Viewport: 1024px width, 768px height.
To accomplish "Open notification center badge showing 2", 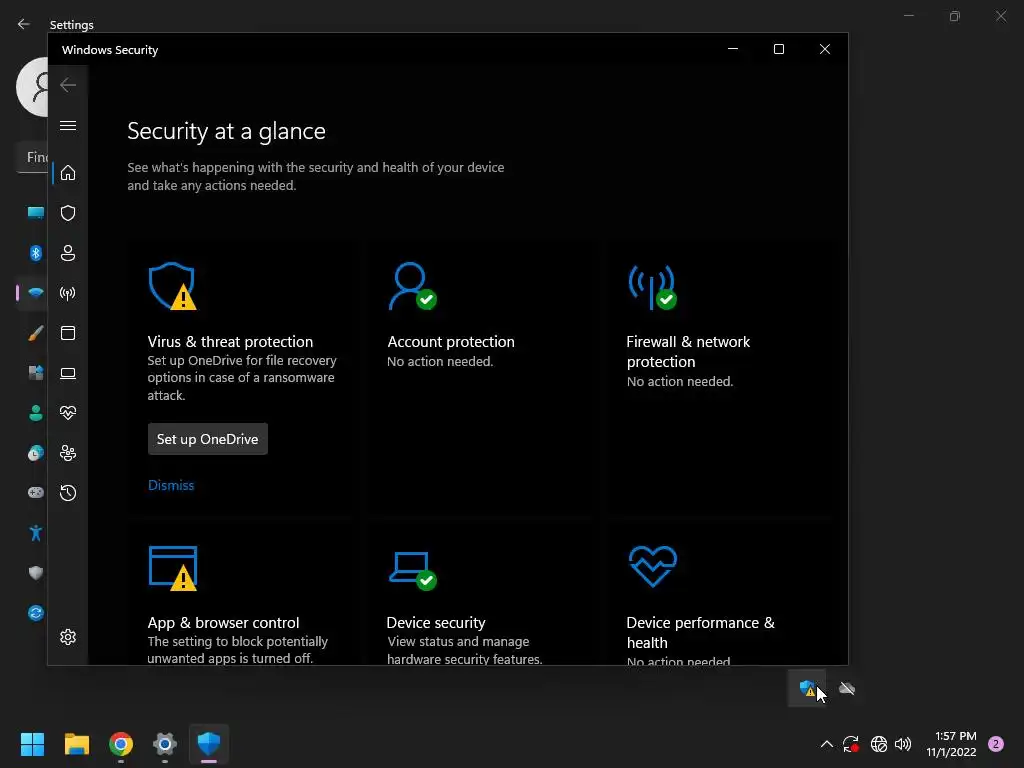I will click(x=996, y=744).
